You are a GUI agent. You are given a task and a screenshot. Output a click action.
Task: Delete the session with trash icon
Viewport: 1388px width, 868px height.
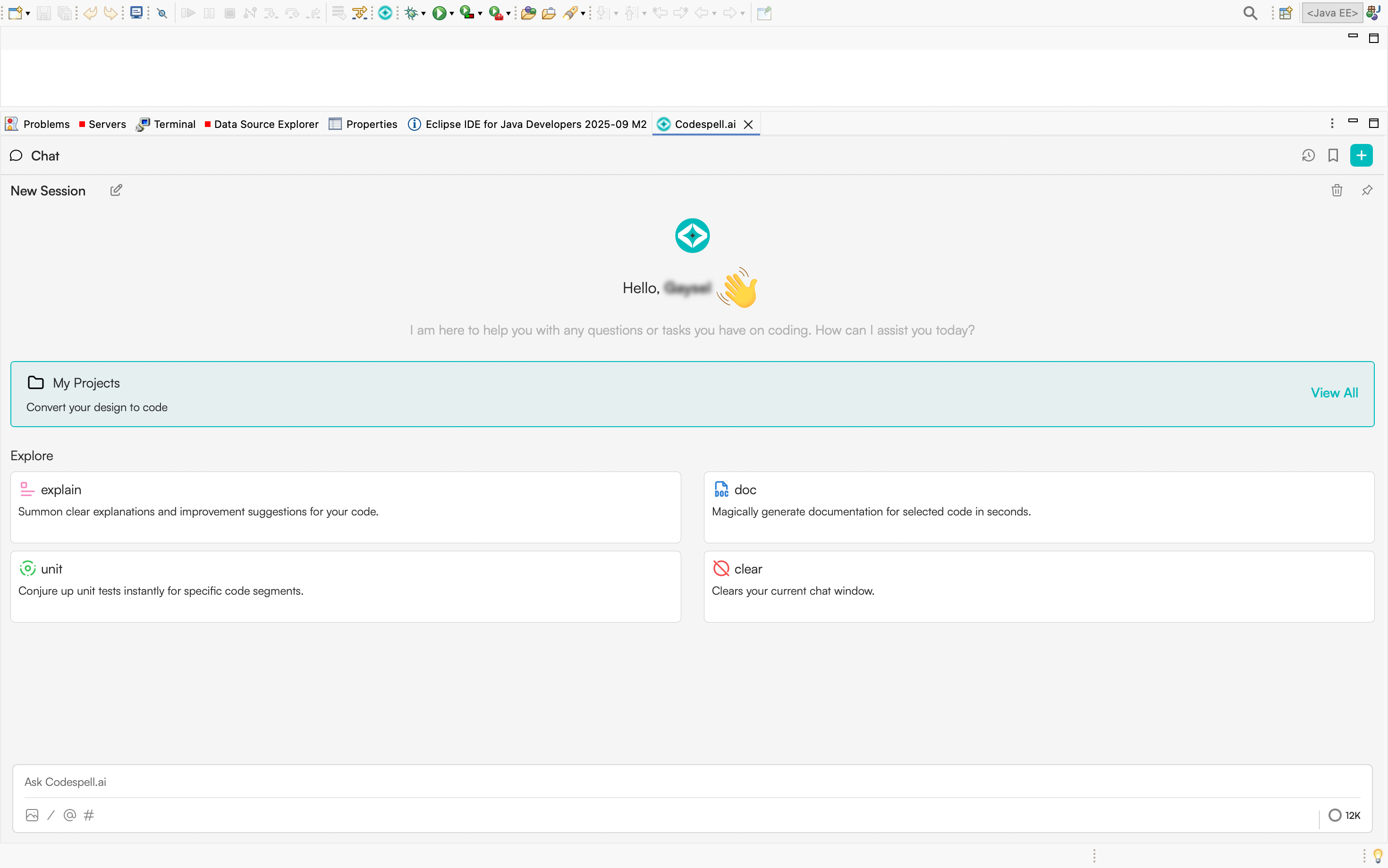coord(1337,190)
